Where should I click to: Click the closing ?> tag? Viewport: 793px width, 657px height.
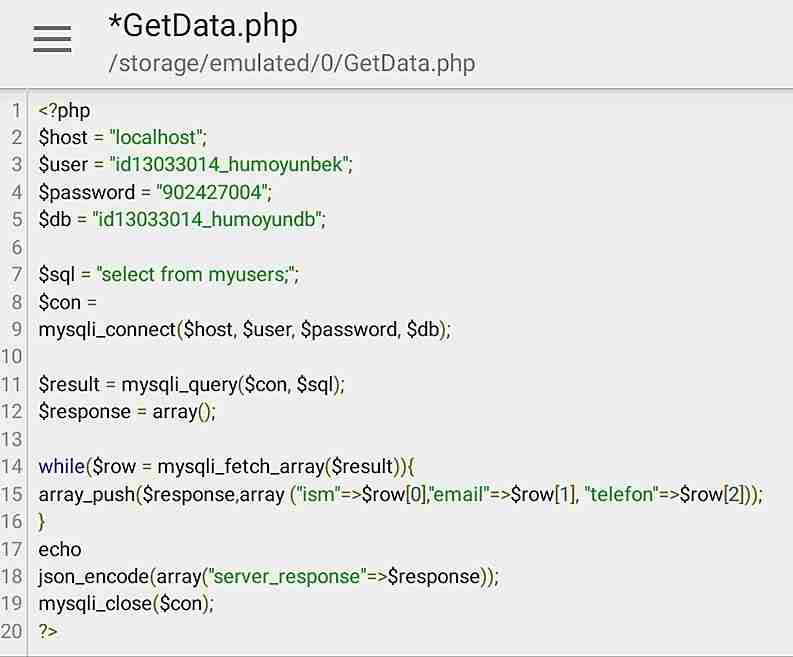pyautogui.click(x=48, y=631)
